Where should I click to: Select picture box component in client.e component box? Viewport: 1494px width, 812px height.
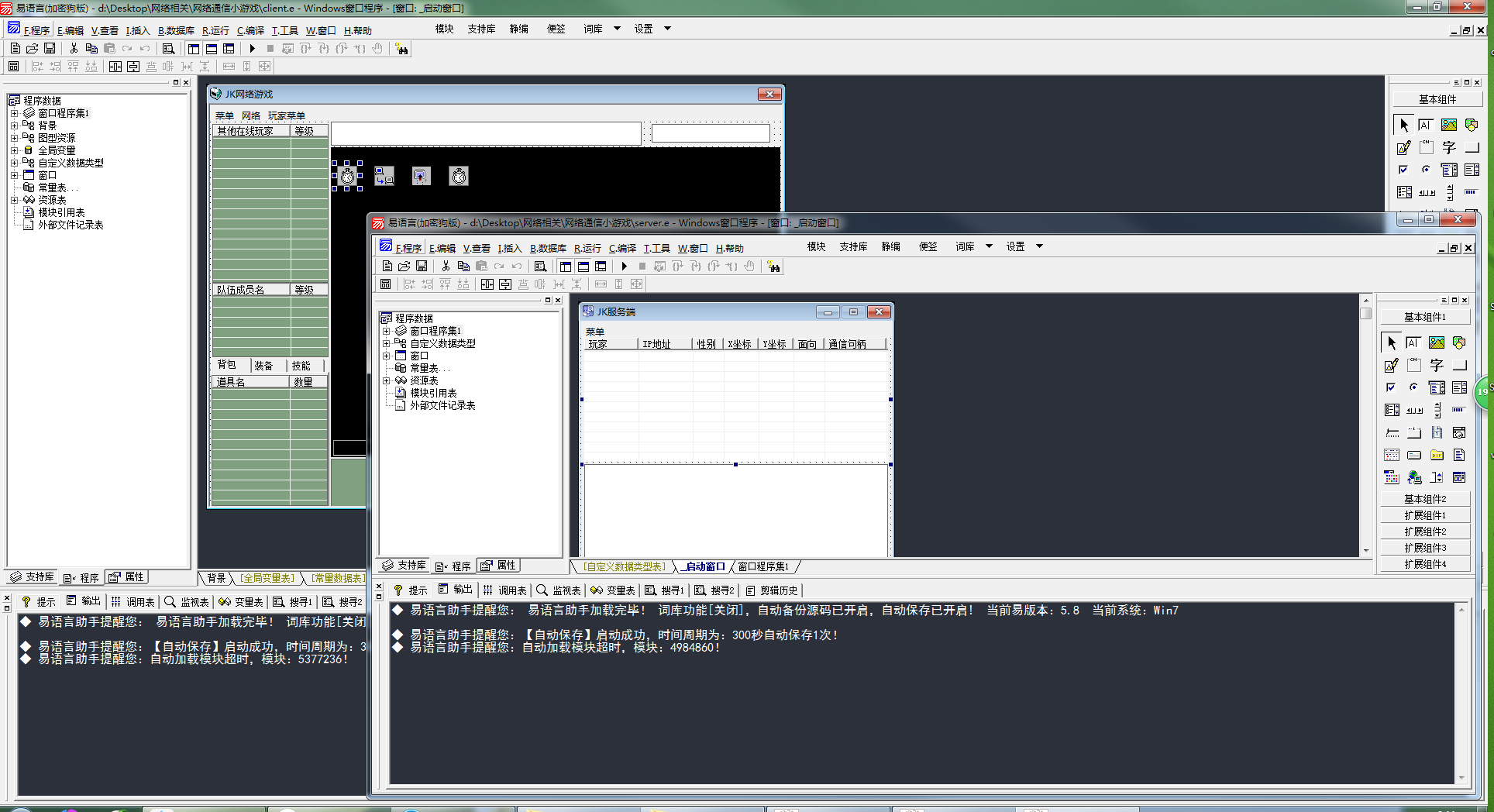coord(1449,125)
